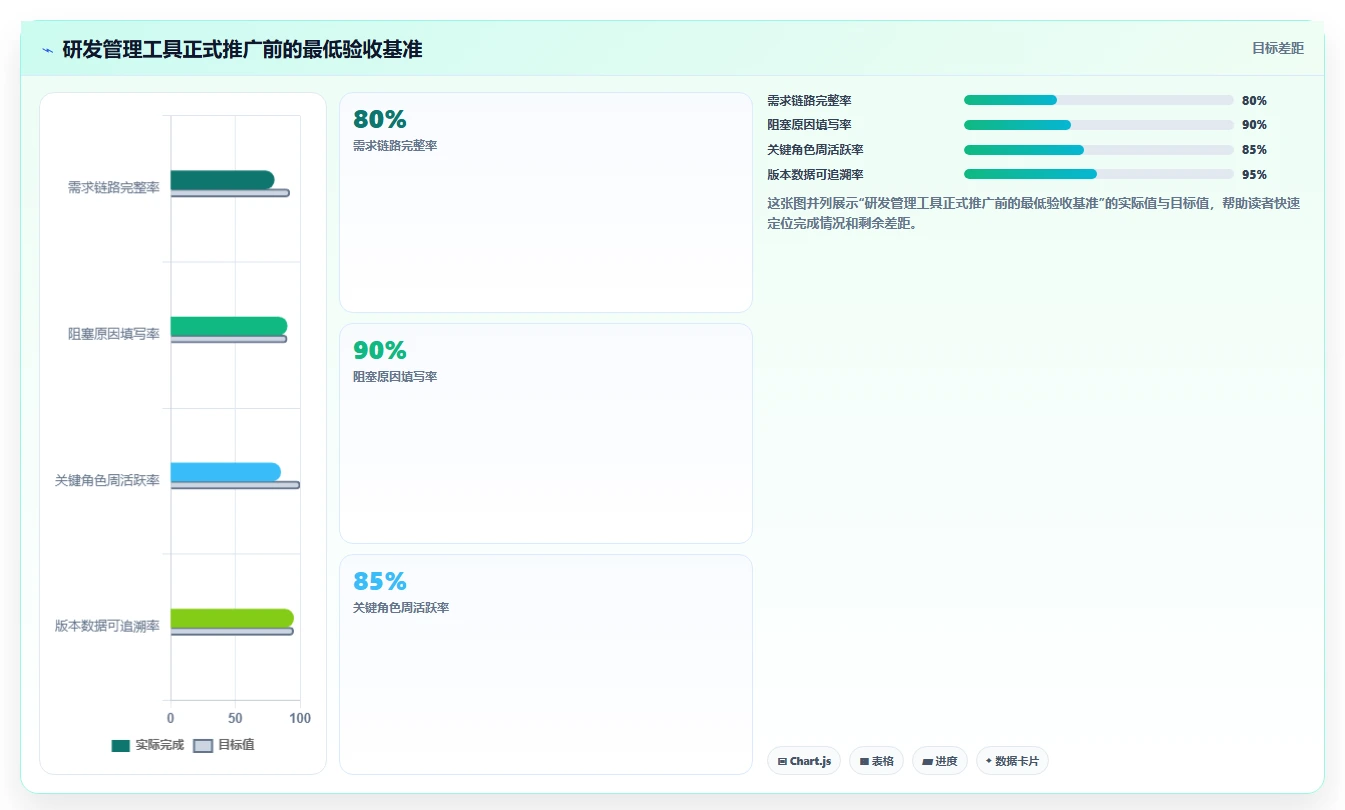Toggle the 实际完成 legend item

148,745
